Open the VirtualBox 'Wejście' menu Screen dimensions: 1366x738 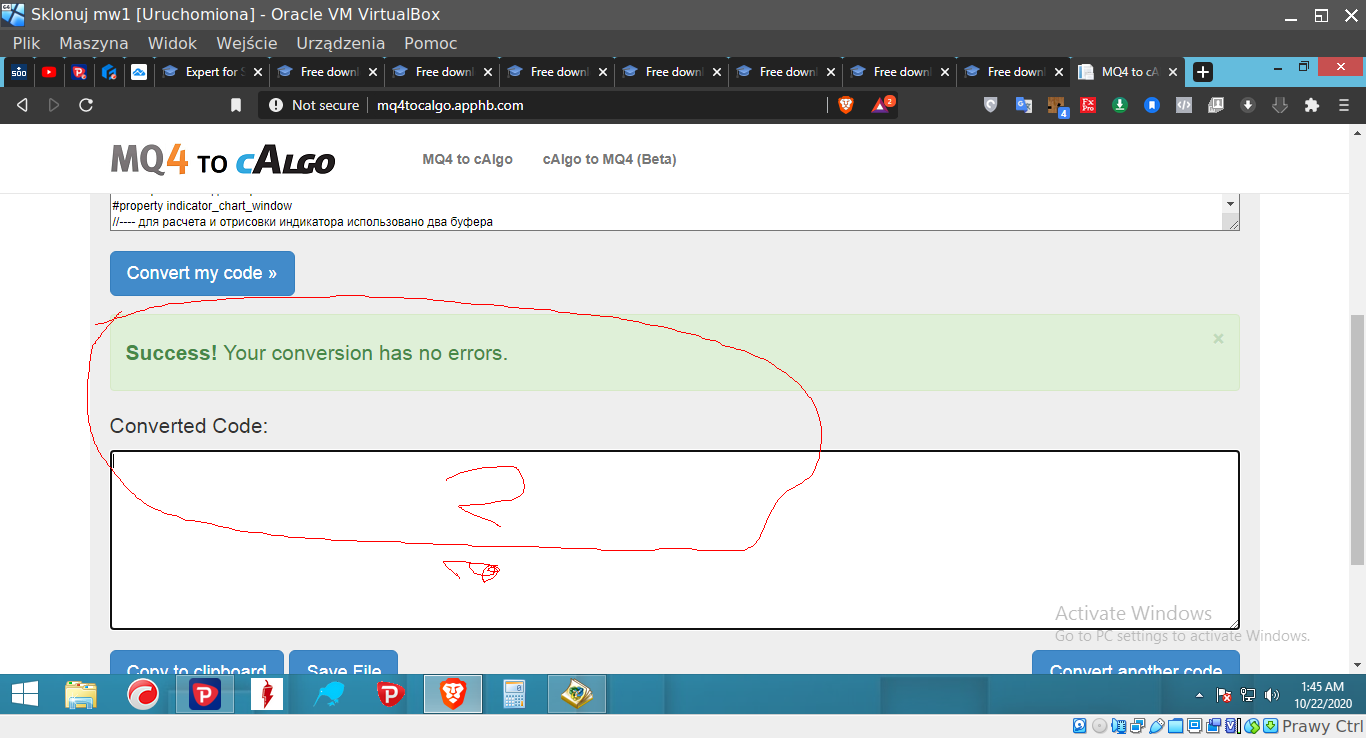pyautogui.click(x=247, y=43)
